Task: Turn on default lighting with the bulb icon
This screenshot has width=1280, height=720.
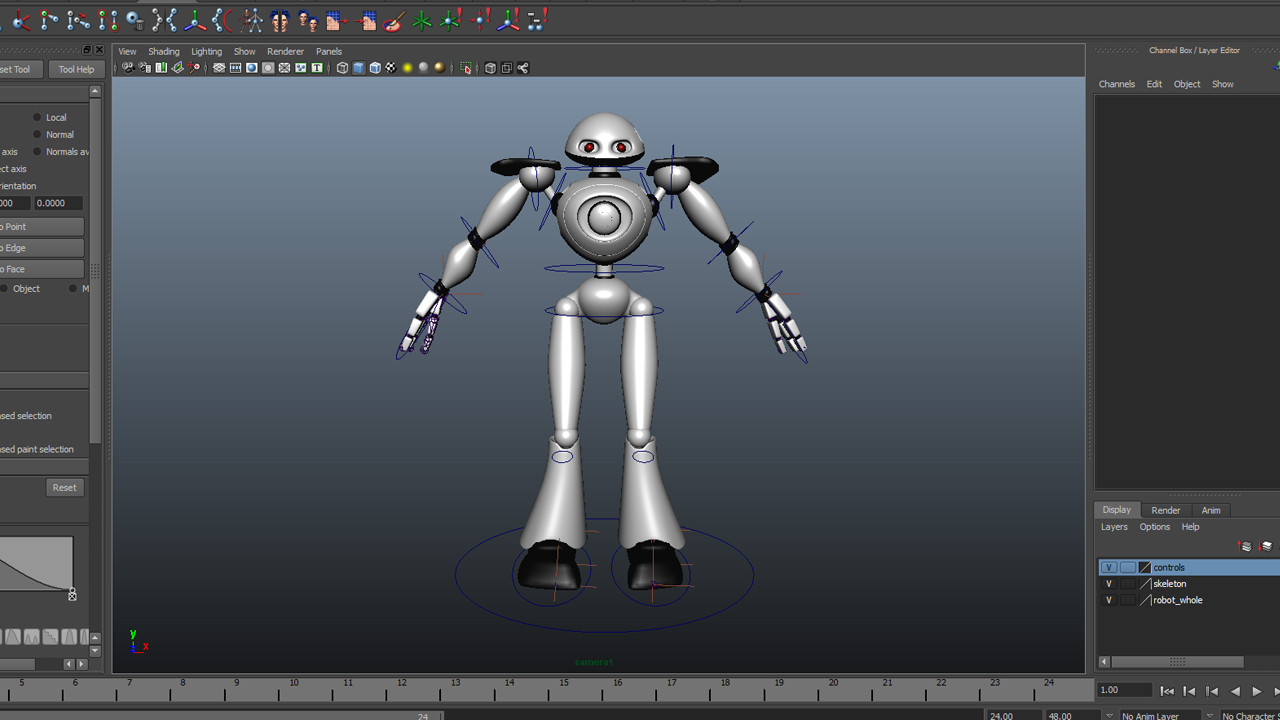Action: (407, 68)
